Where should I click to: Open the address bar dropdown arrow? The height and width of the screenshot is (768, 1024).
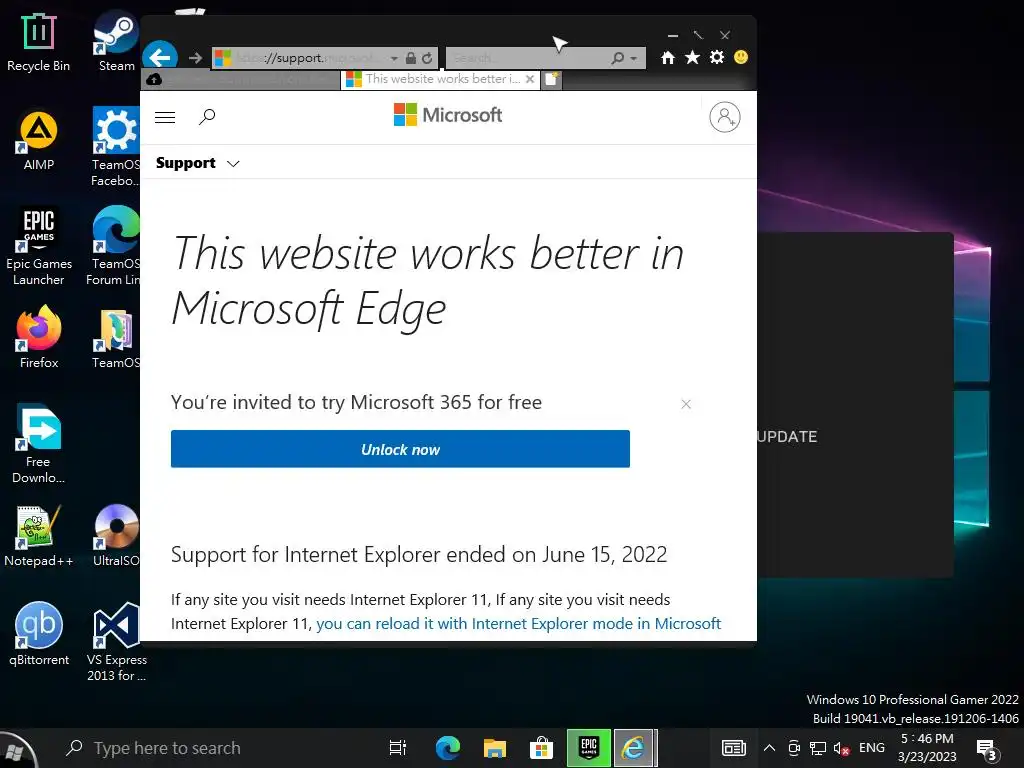point(394,58)
